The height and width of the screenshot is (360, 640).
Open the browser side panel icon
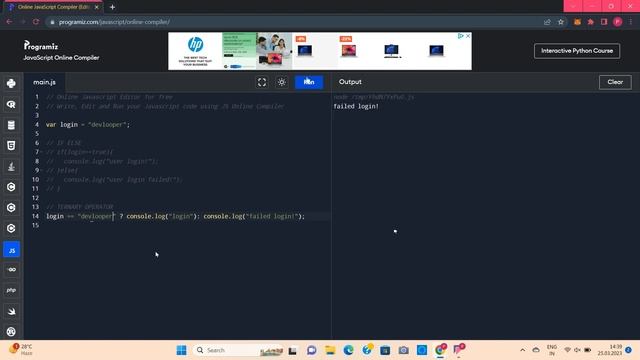604,22
